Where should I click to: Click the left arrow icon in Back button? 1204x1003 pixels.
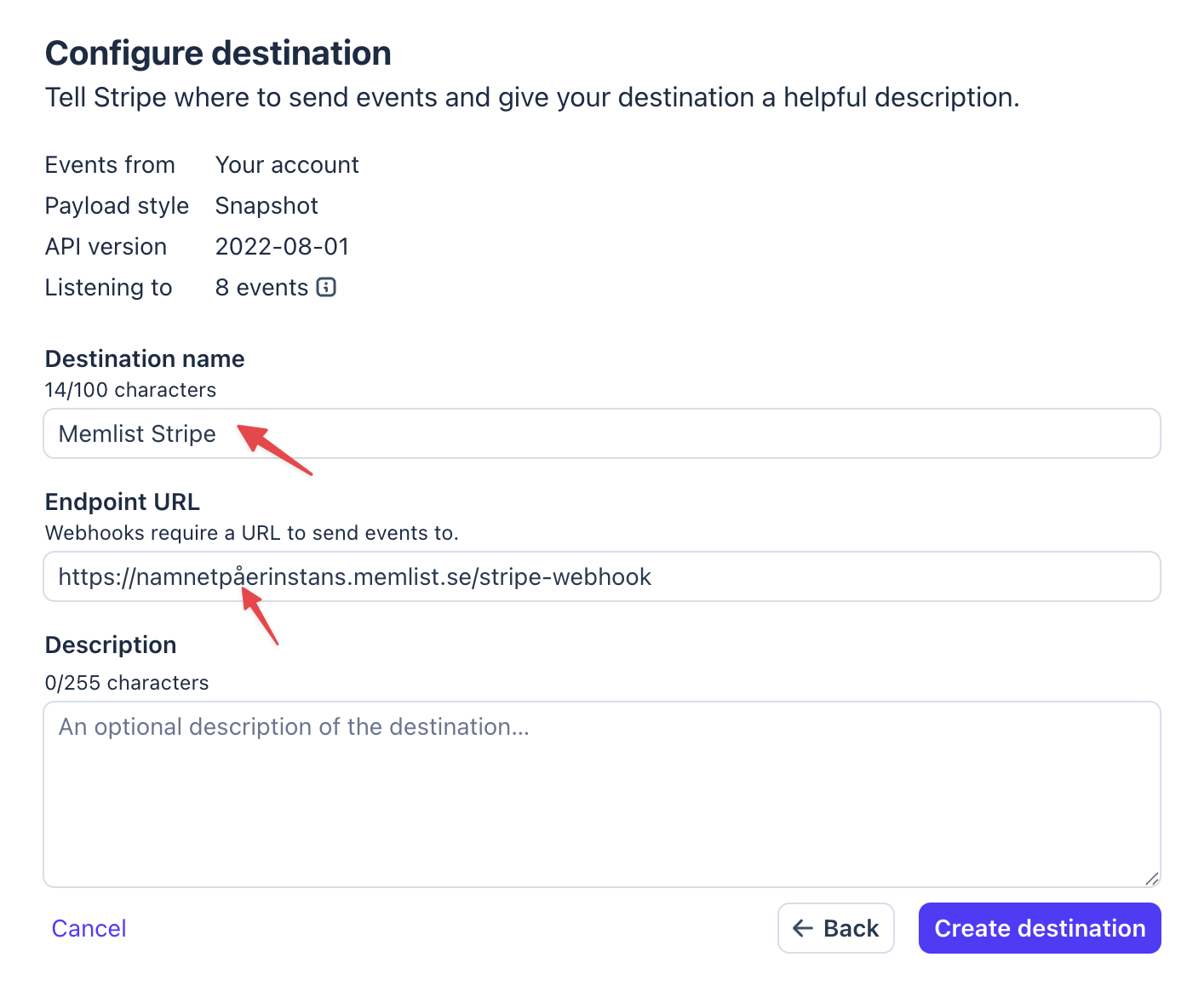pos(802,928)
